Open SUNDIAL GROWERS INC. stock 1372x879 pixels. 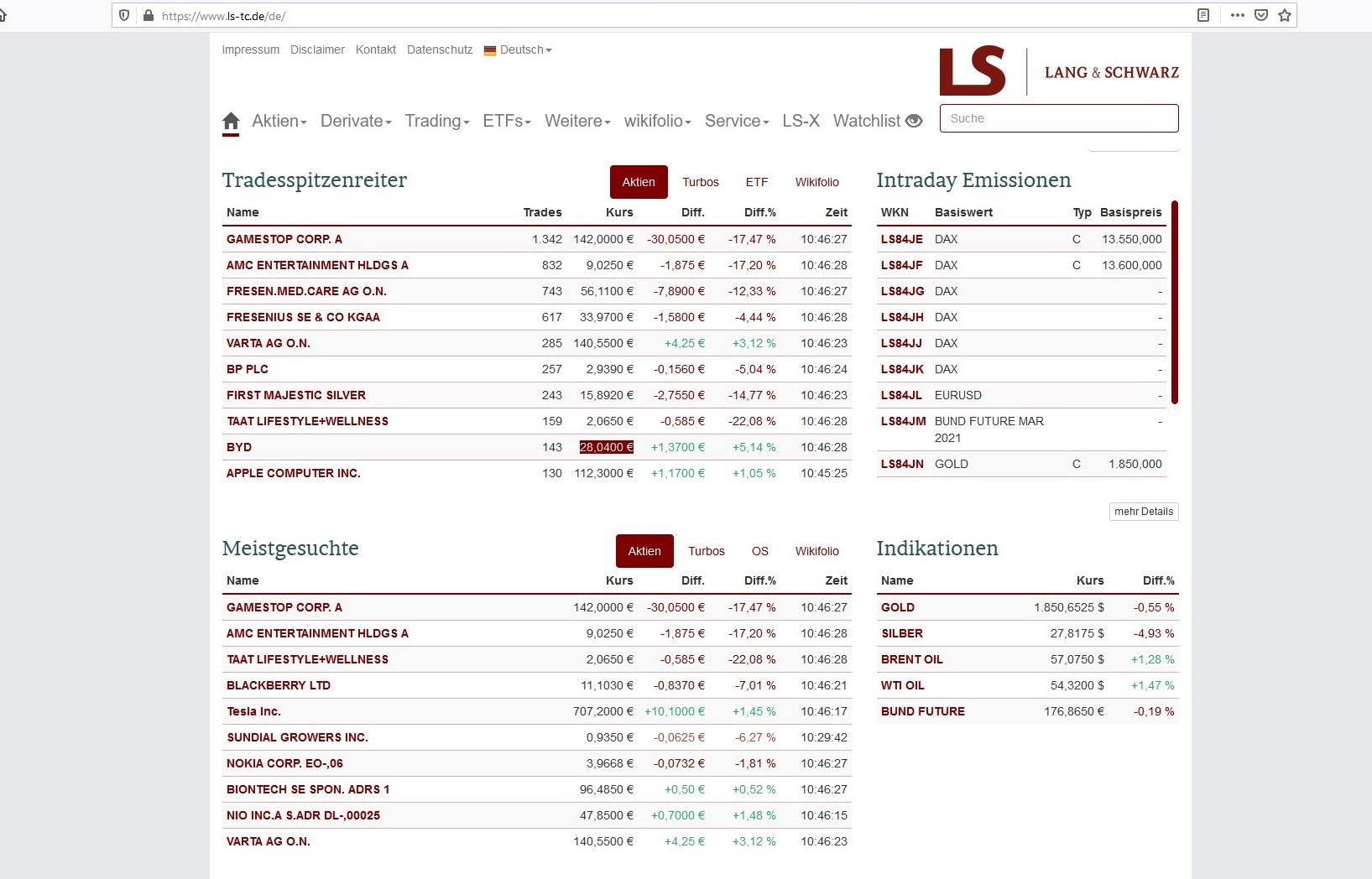coord(297,737)
